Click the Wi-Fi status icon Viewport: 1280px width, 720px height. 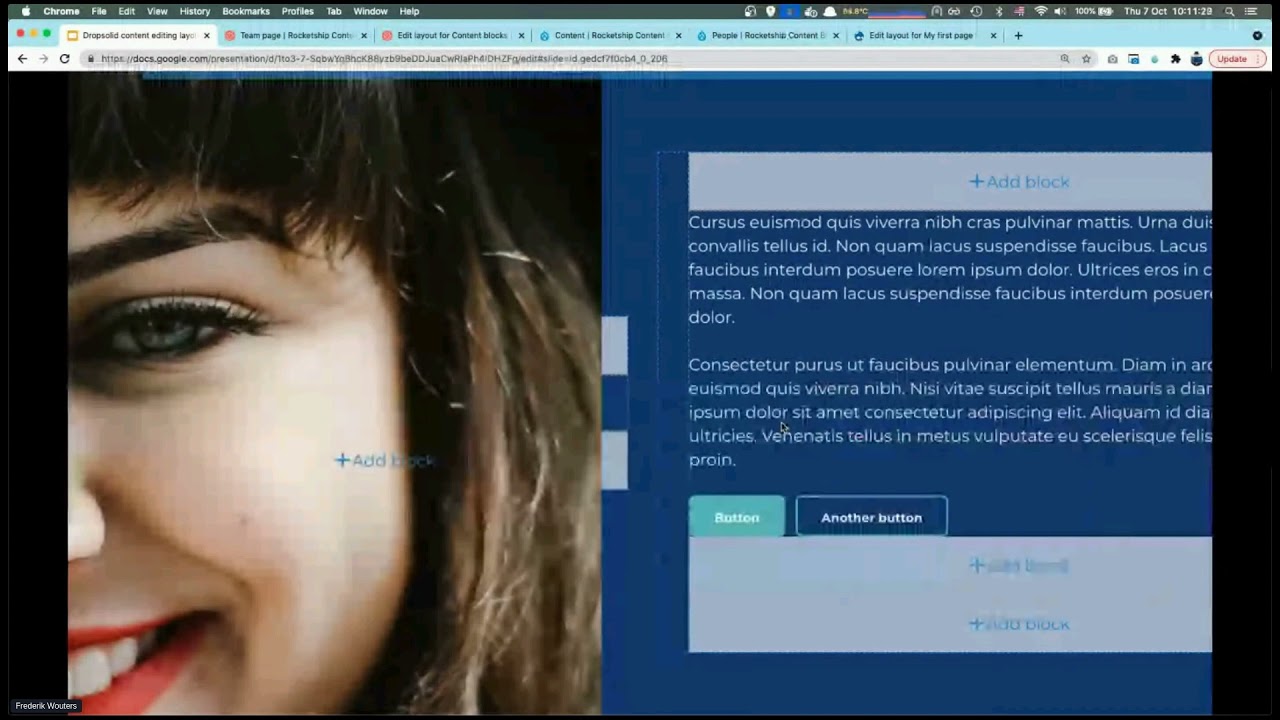point(1041,11)
